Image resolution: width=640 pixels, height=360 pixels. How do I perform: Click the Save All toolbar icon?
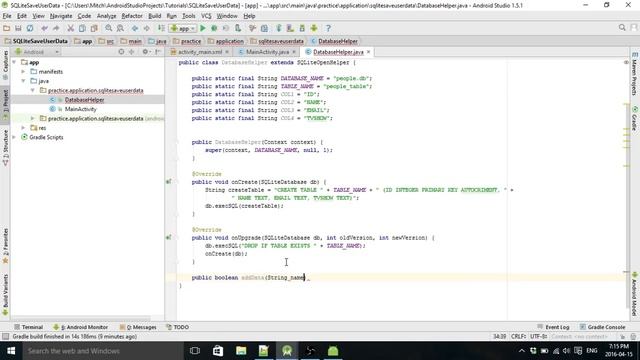tap(18, 28)
